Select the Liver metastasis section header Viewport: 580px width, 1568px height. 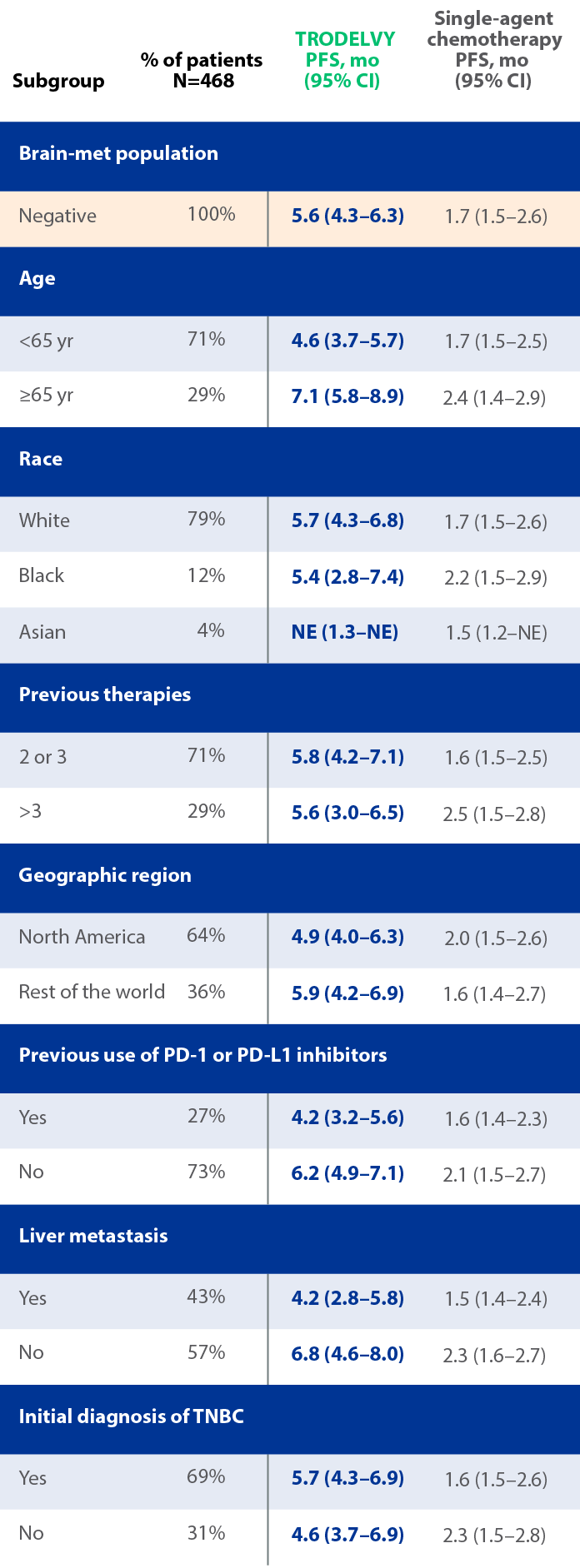coord(93,1237)
